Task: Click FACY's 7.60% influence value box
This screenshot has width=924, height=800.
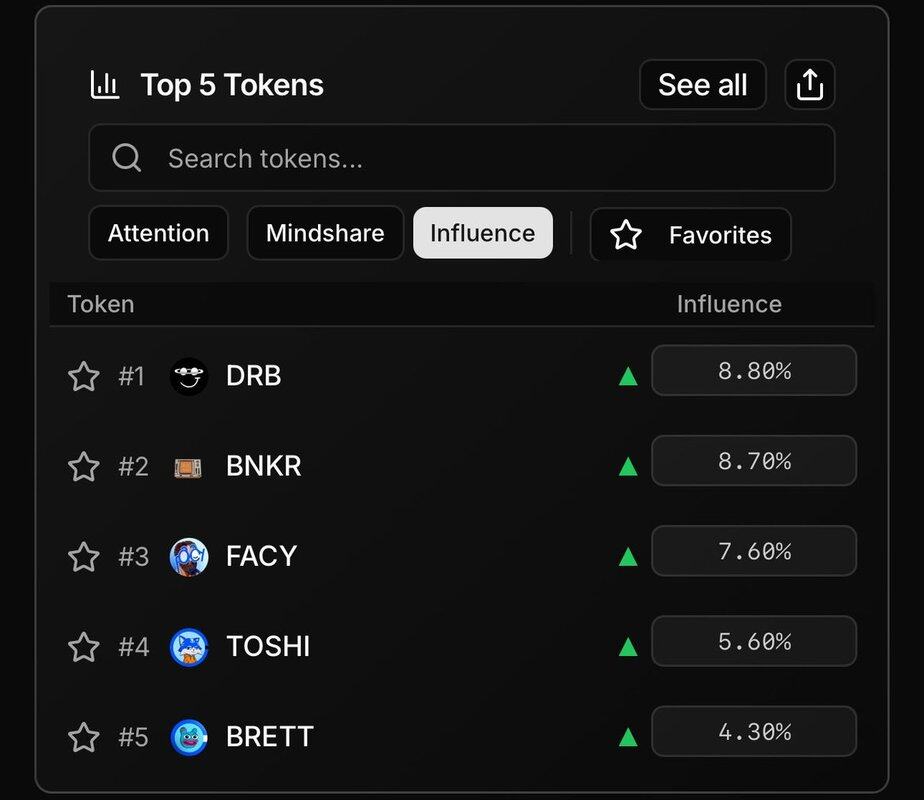Action: [754, 551]
